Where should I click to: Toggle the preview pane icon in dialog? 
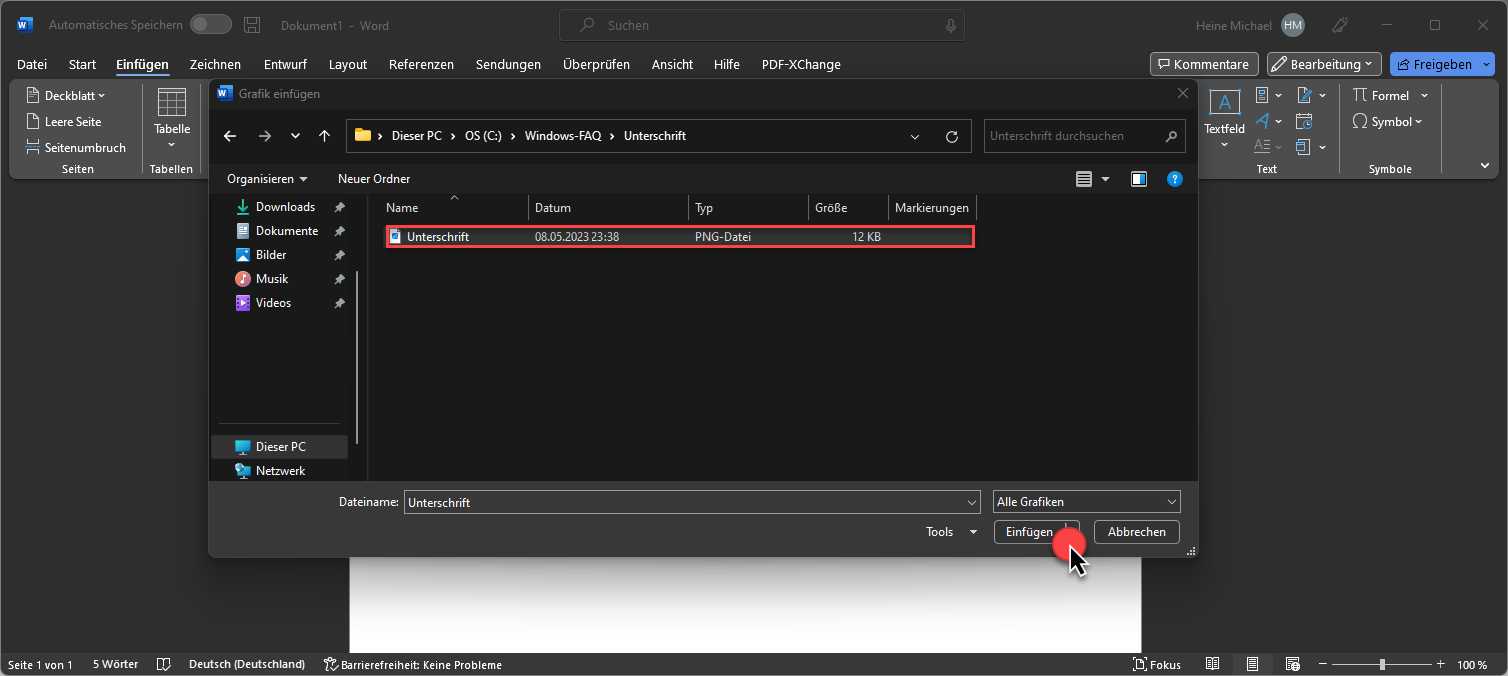point(1139,179)
